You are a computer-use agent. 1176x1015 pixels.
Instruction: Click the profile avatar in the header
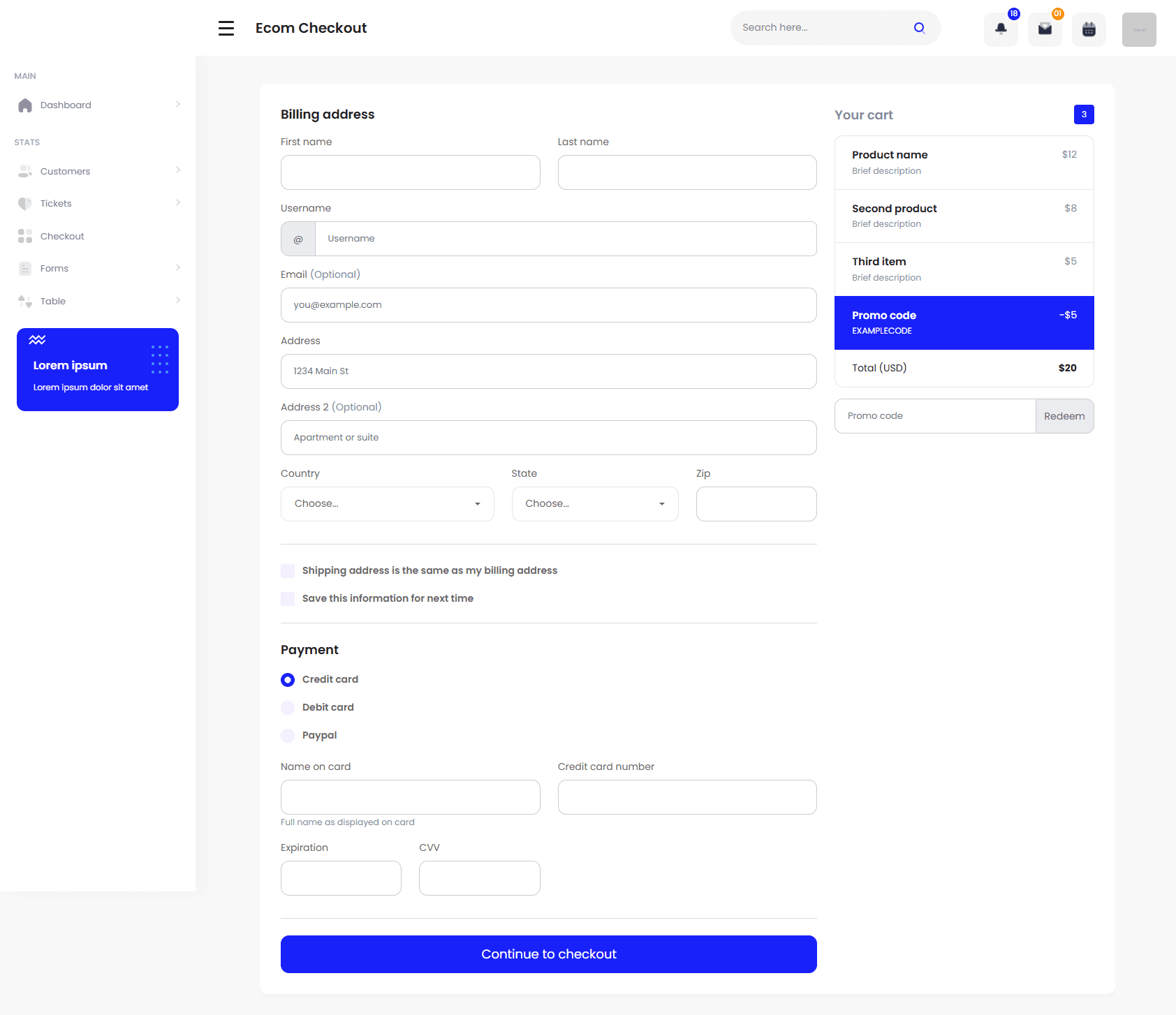pos(1138,29)
